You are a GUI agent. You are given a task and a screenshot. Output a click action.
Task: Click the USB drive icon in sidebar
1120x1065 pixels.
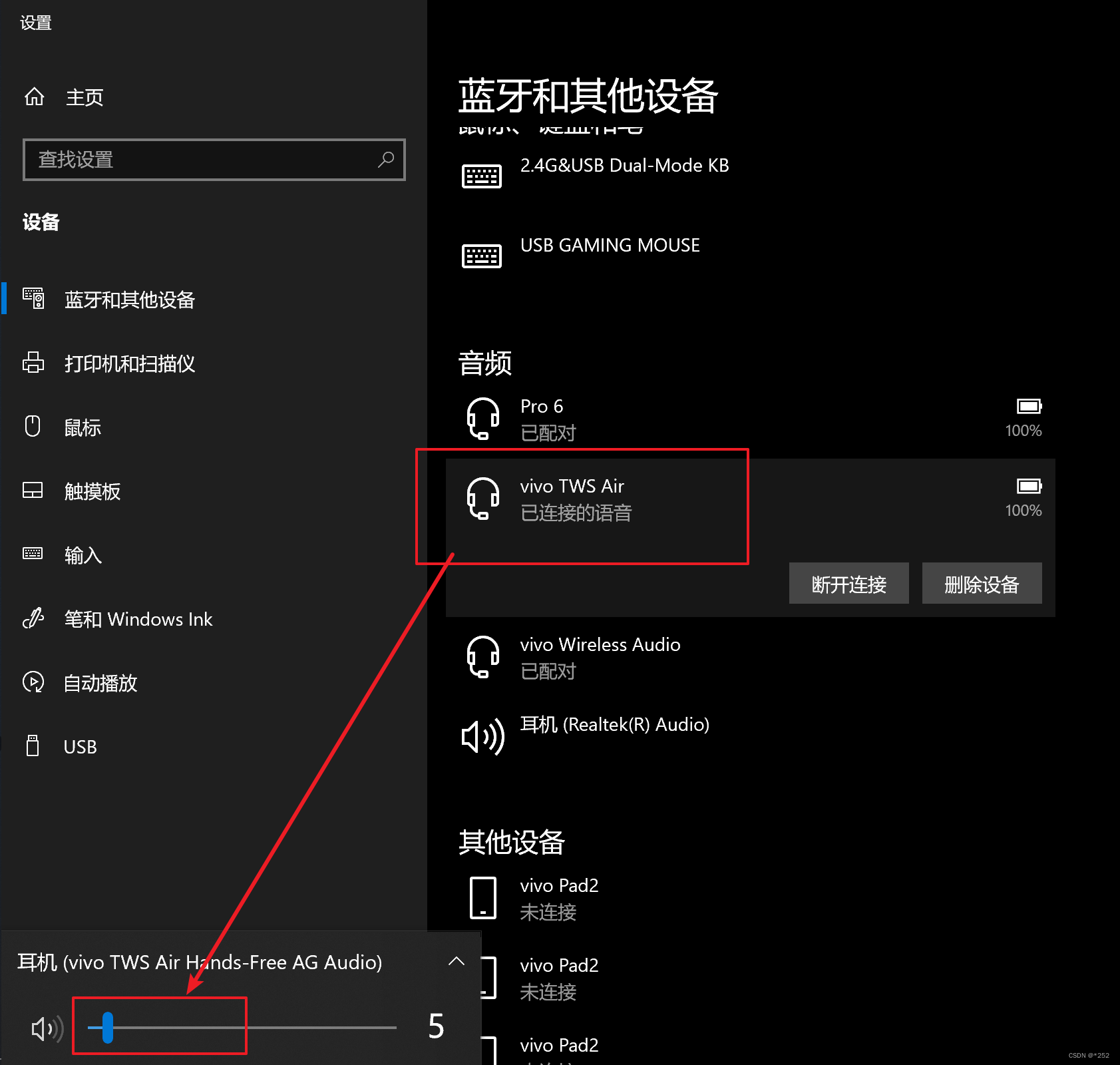point(33,745)
